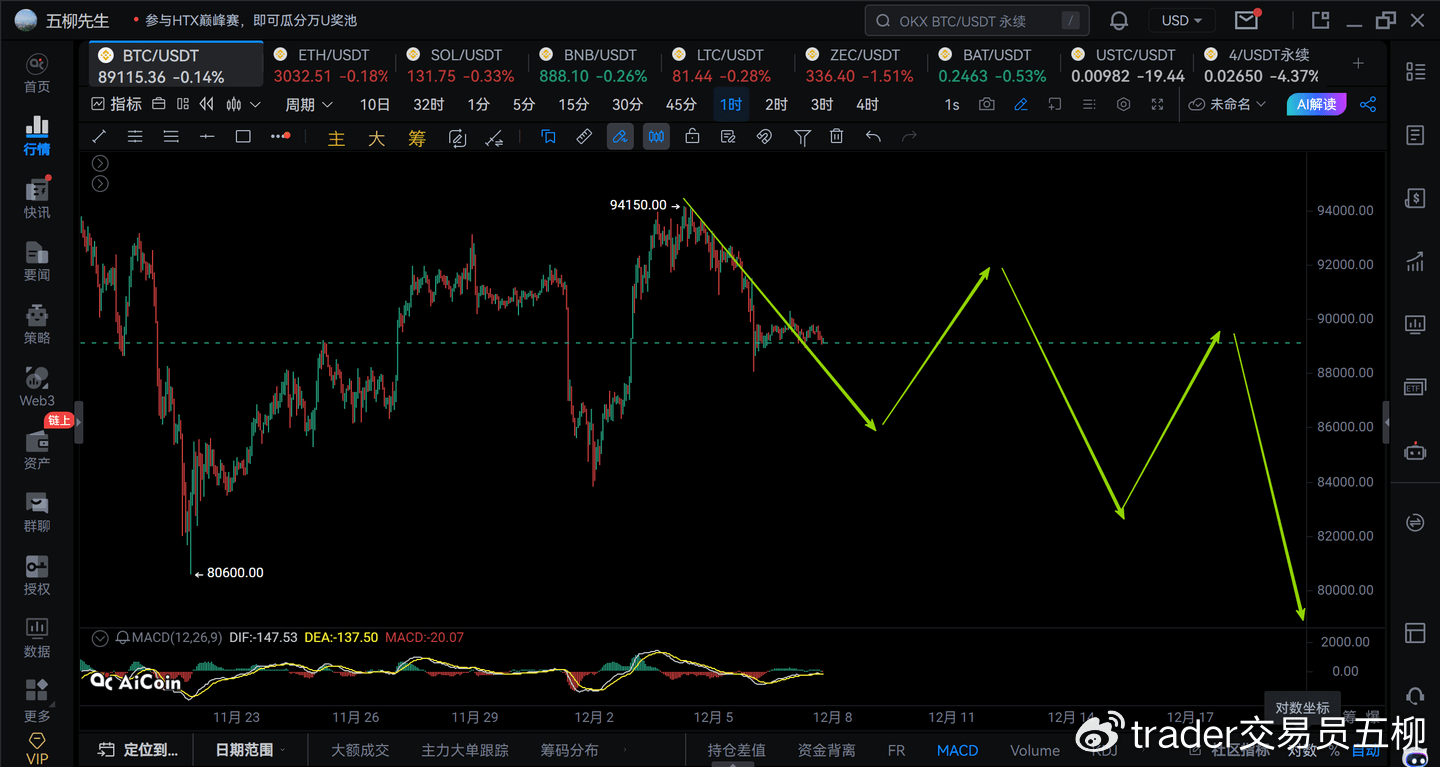This screenshot has height=767, width=1440.
Task: Select the ruler measure tool
Action: (584, 137)
